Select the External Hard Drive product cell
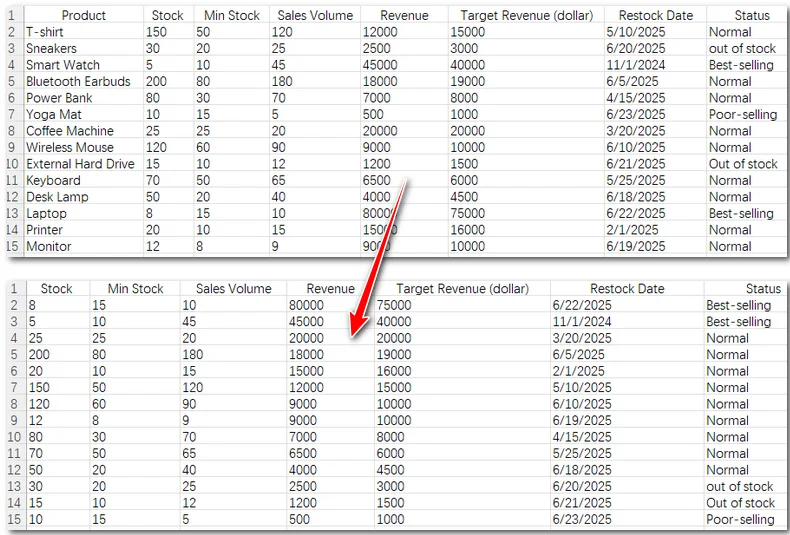Image resolution: width=790 pixels, height=535 pixels. [x=84, y=164]
